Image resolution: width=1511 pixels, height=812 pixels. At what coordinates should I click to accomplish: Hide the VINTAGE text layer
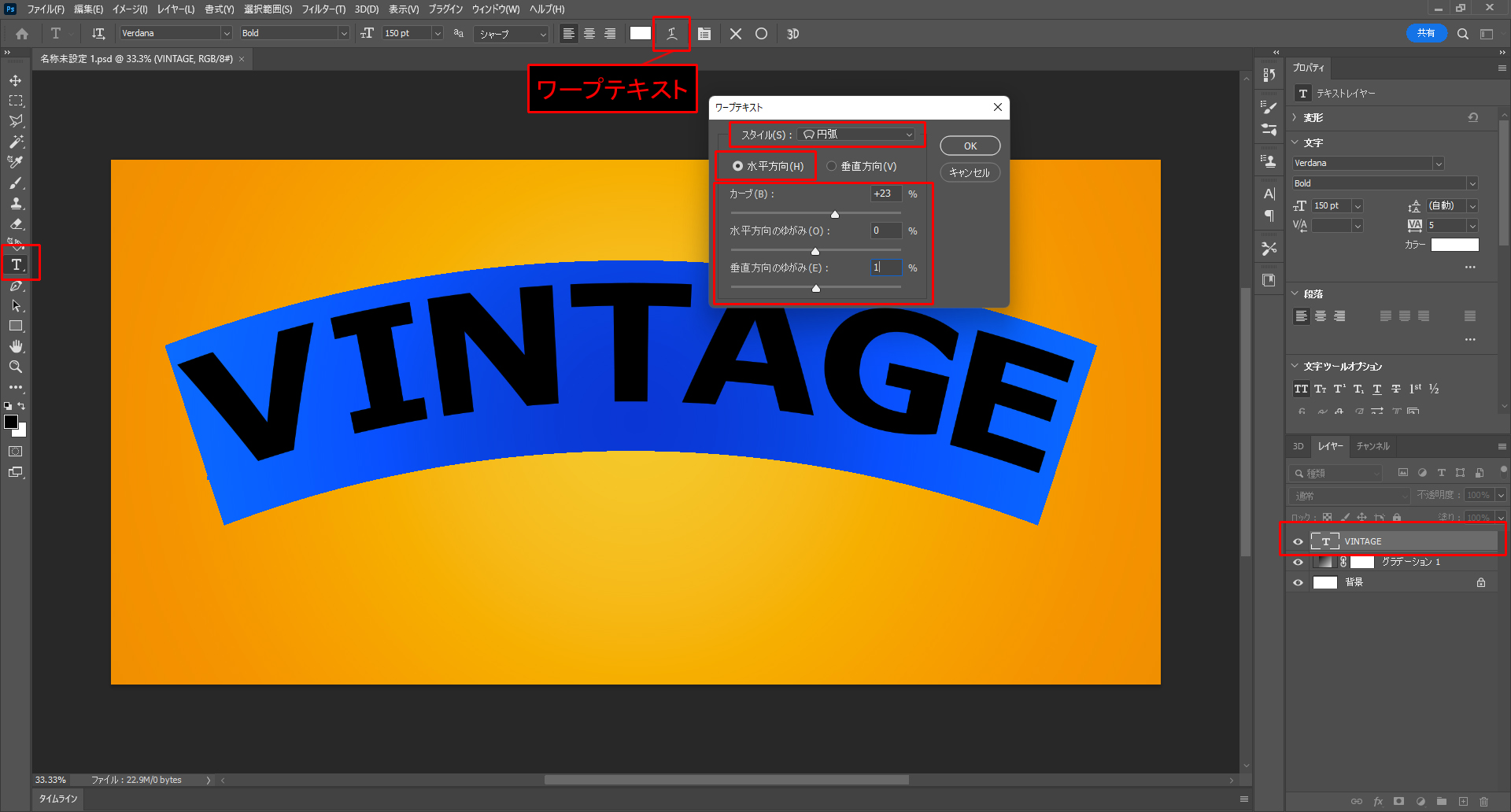1298,541
